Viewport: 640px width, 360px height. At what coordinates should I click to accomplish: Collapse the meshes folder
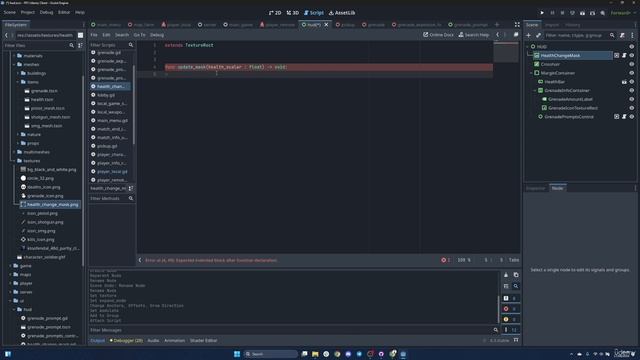[x=14, y=64]
